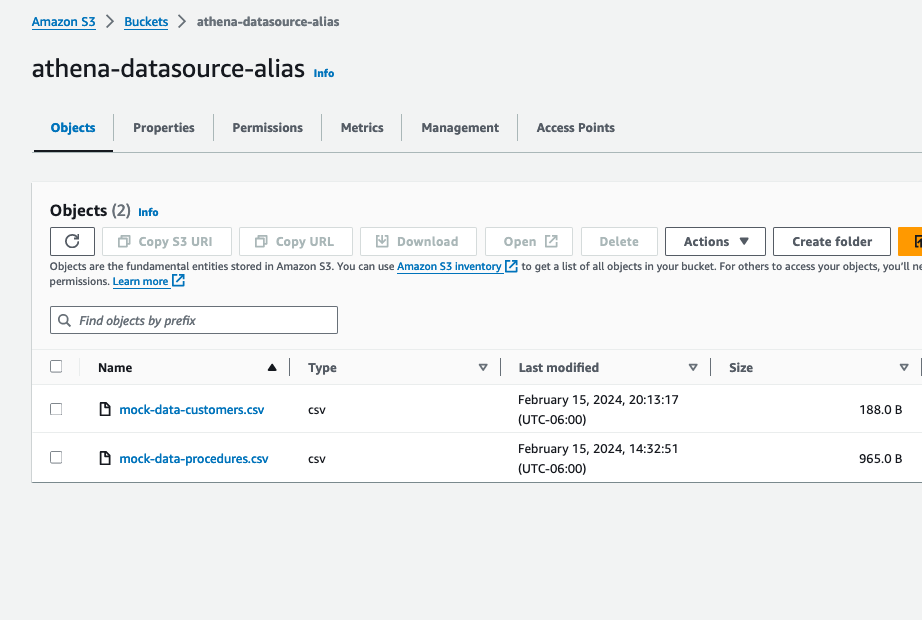Open the Actions dropdown menu
The image size is (922, 620).
715,241
